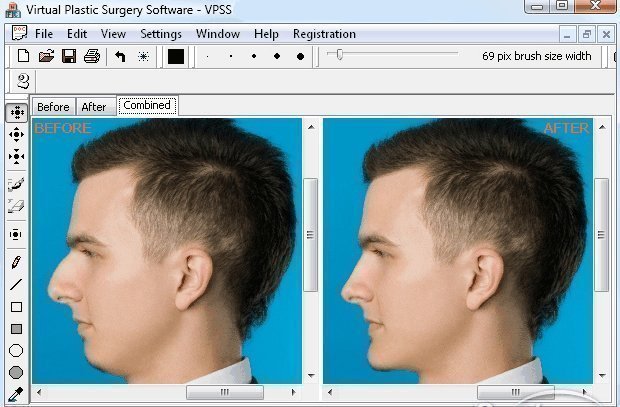Image resolution: width=620 pixels, height=407 pixels.
Task: Undo the last change with the arrow icon
Action: [x=120, y=56]
